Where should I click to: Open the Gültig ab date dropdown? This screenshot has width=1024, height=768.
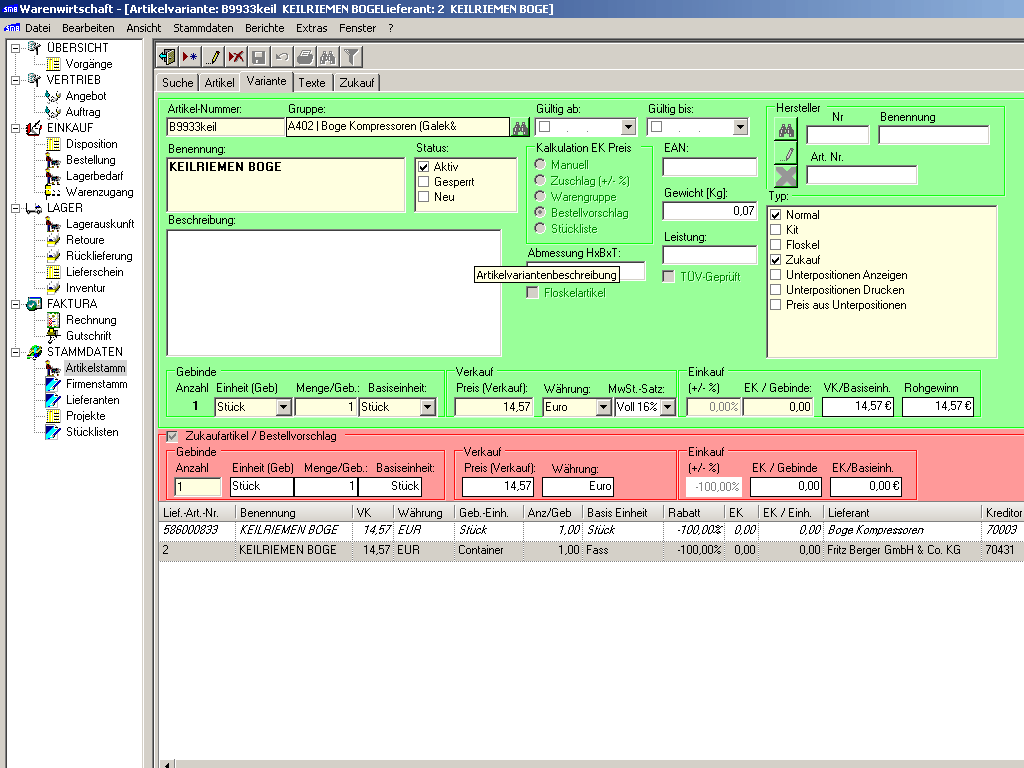click(628, 127)
